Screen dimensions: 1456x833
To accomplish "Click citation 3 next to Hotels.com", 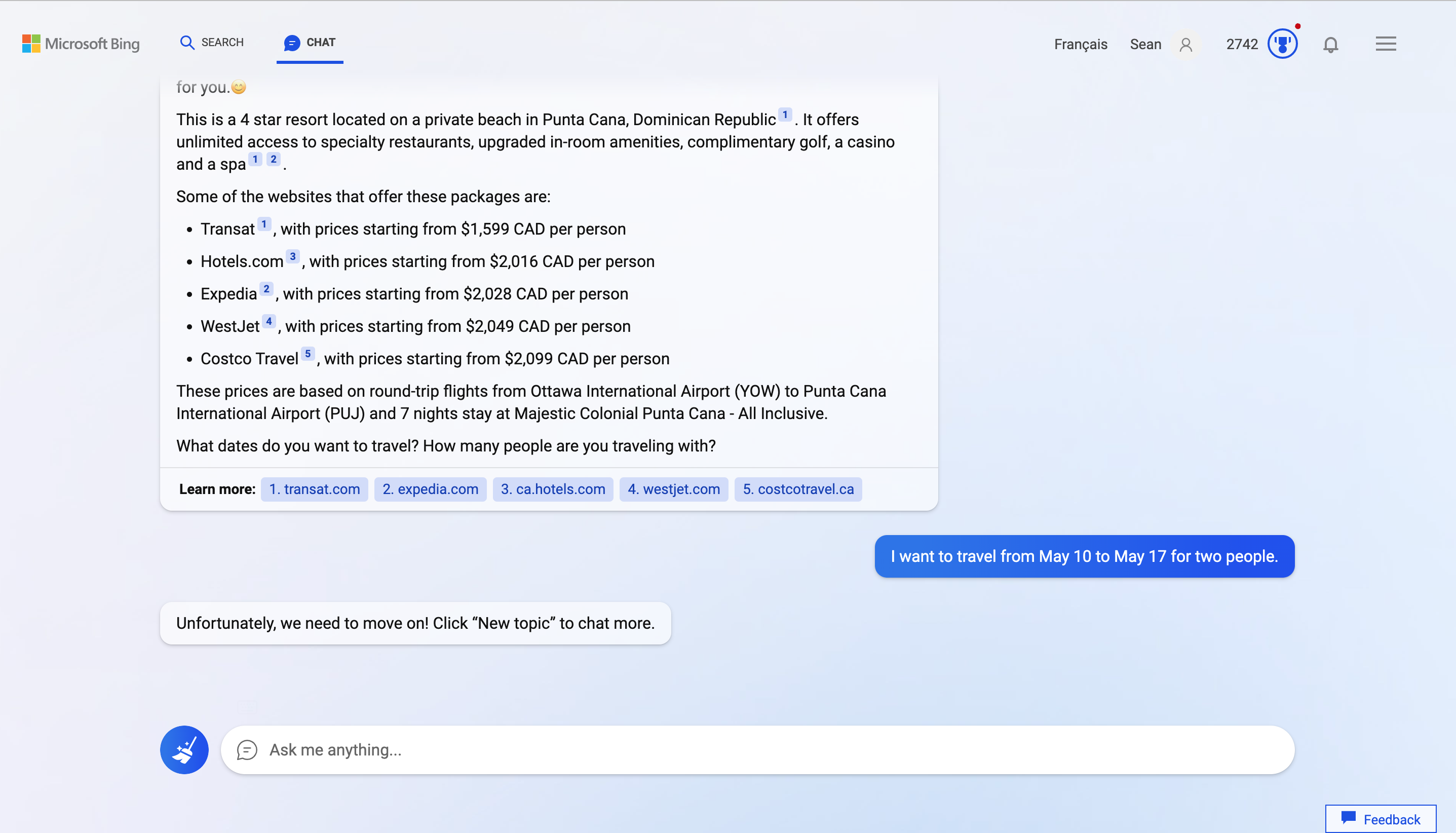I will (292, 256).
